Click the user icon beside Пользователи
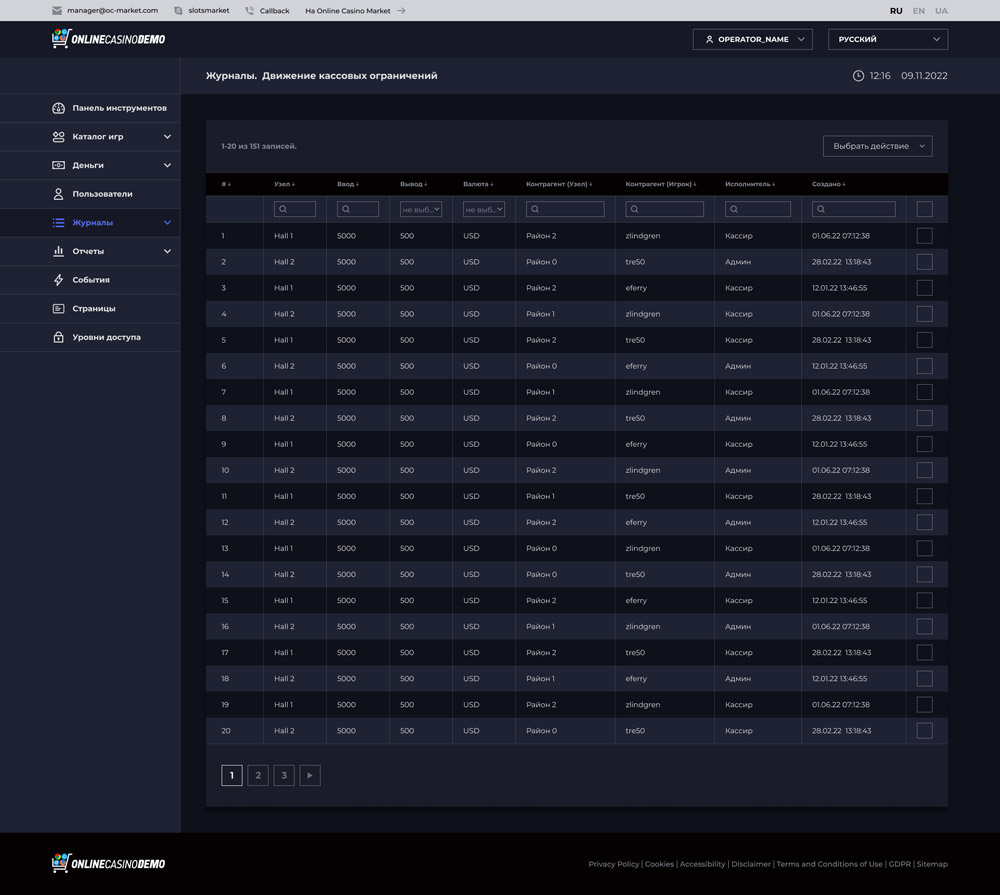The width and height of the screenshot is (1000, 895). click(58, 194)
